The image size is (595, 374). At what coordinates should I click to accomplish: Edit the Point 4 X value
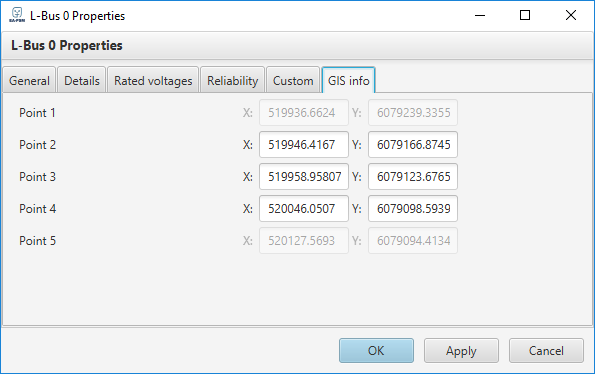pyautogui.click(x=304, y=209)
